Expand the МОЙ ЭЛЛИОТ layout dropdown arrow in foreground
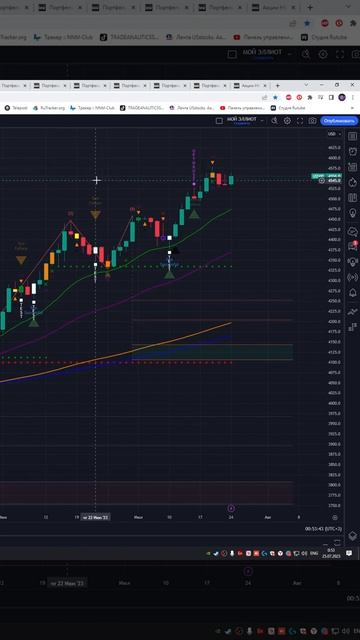 [x=262, y=120]
